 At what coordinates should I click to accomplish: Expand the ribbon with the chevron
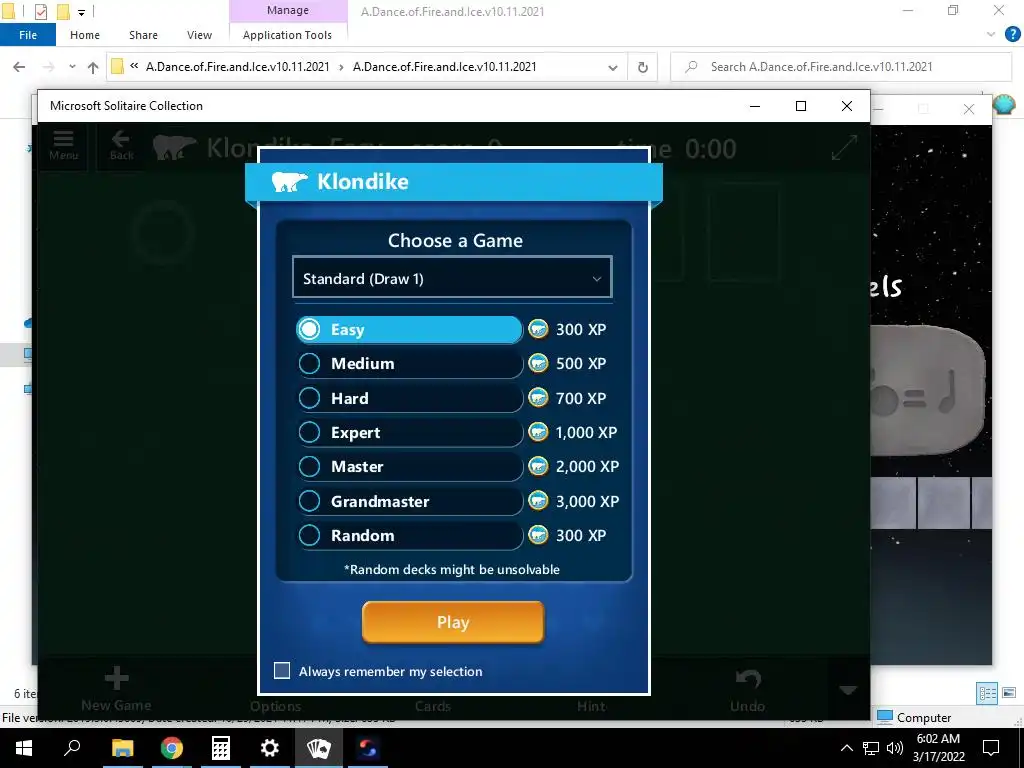991,34
